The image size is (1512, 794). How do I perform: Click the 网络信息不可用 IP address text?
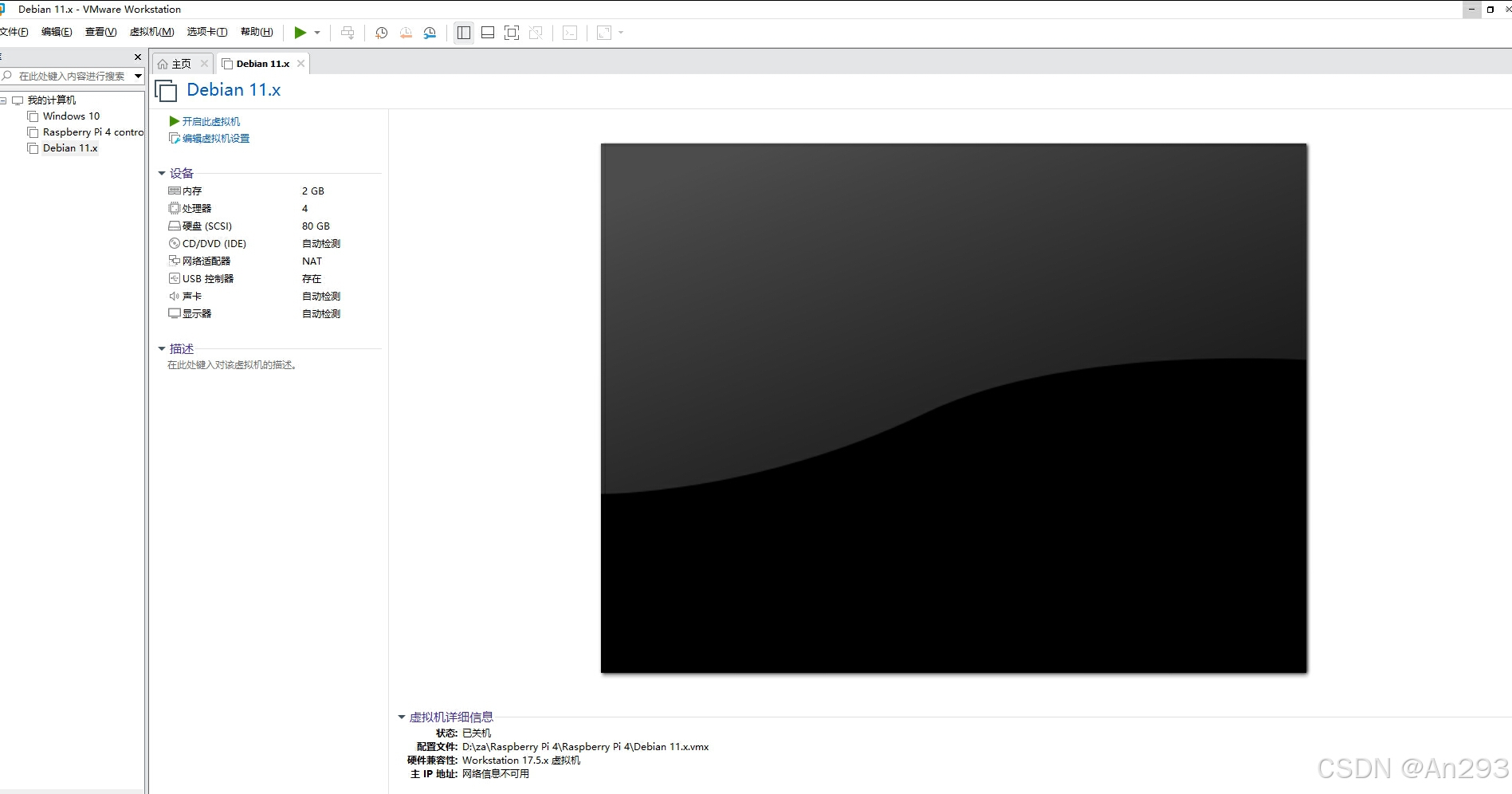pyautogui.click(x=495, y=774)
